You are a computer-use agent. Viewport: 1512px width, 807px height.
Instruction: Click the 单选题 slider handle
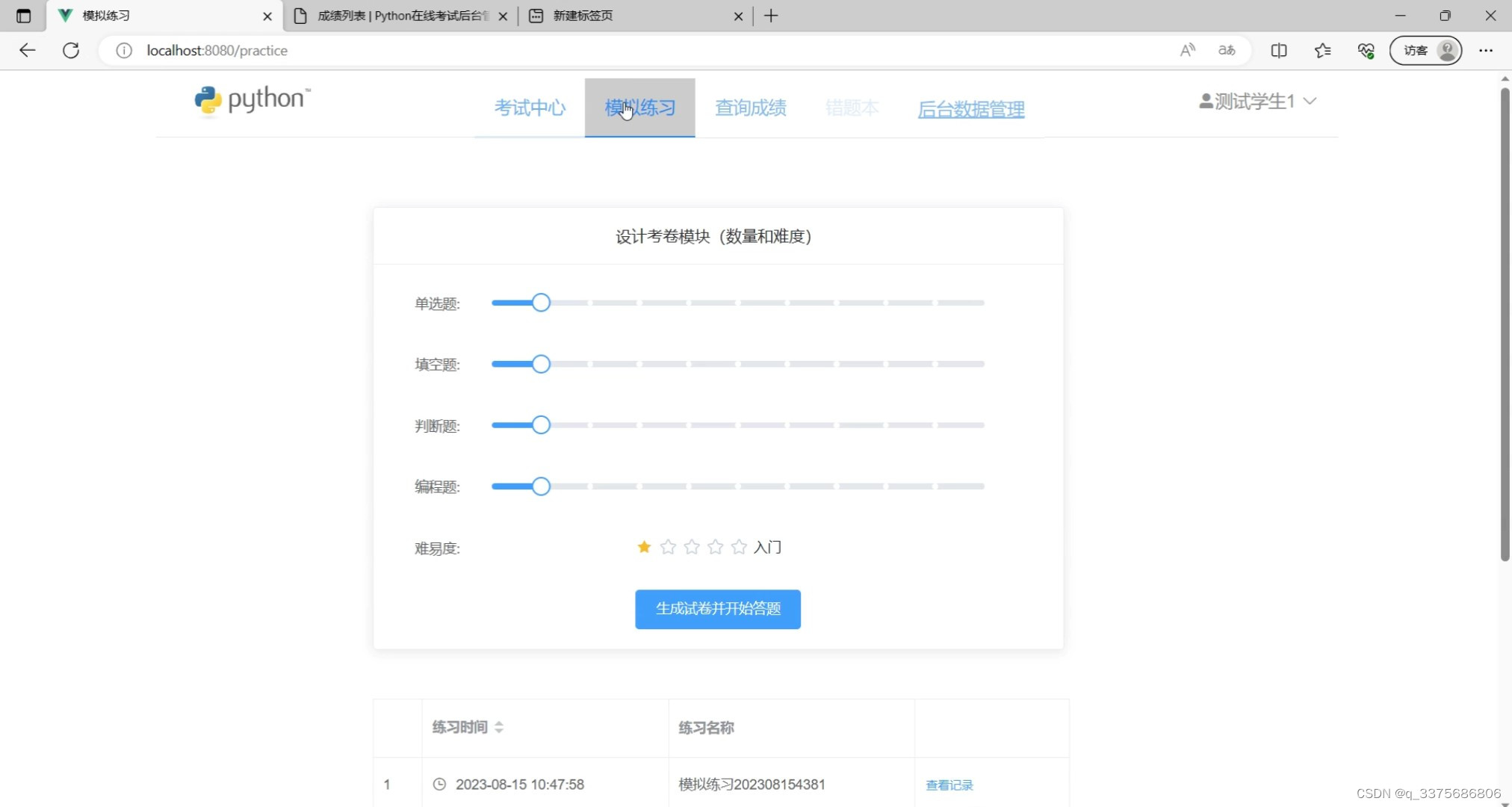coord(541,303)
